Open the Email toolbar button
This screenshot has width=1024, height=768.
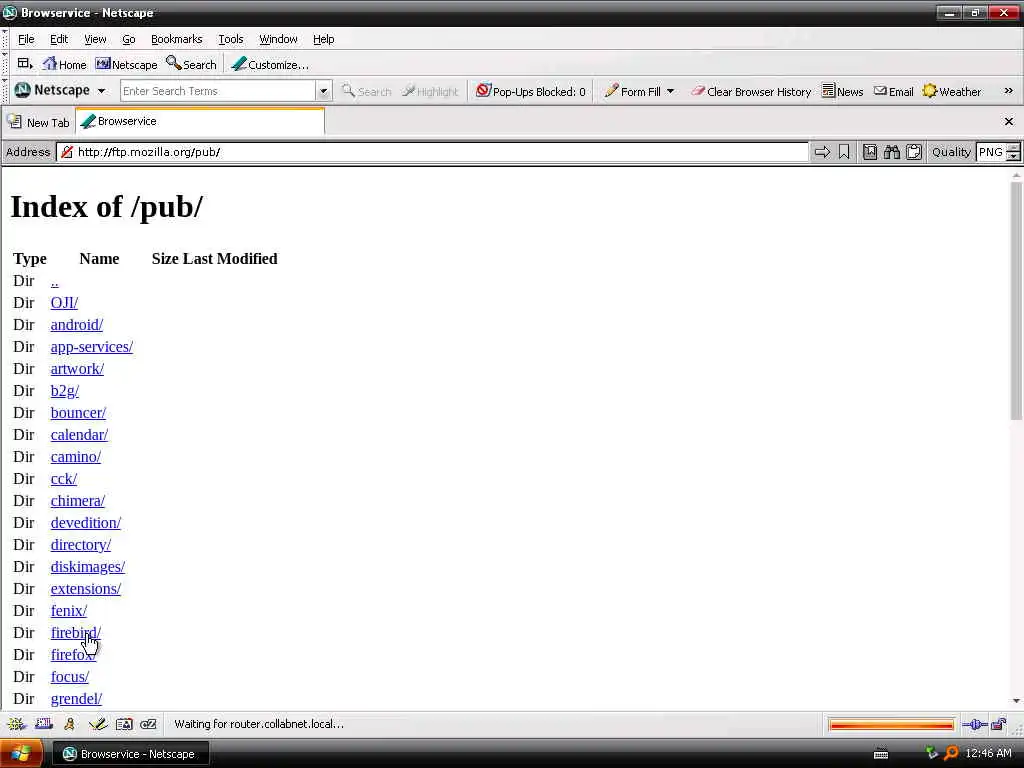click(x=893, y=91)
